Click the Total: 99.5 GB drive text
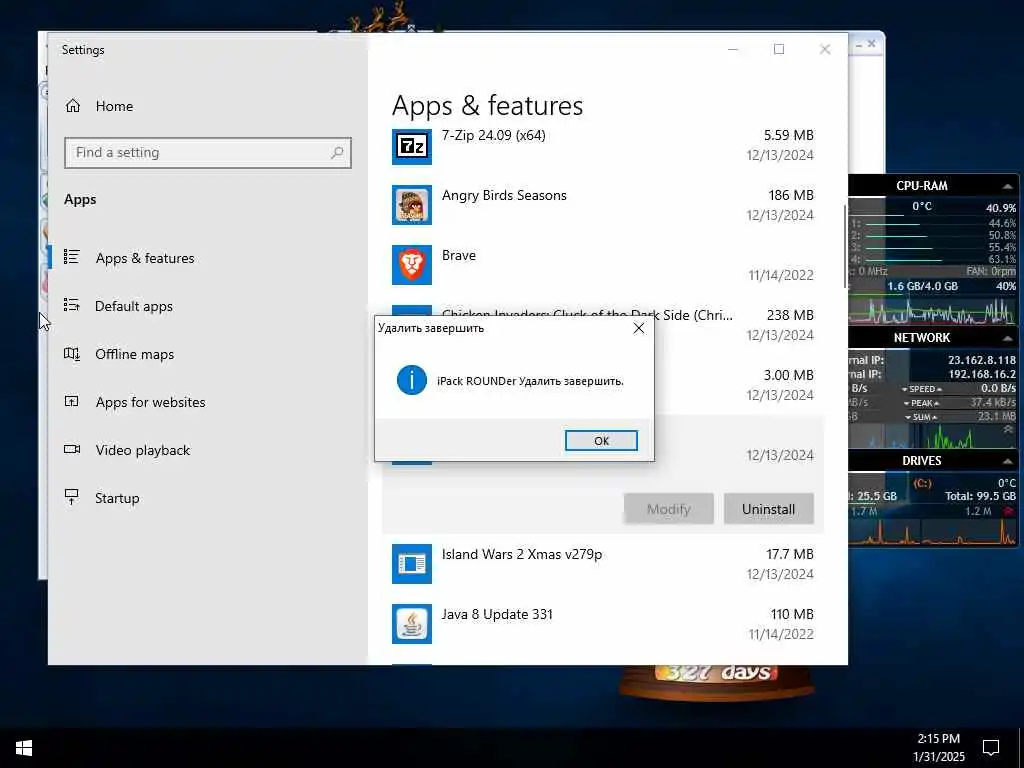Screen dimensions: 1024x768 tap(980, 496)
